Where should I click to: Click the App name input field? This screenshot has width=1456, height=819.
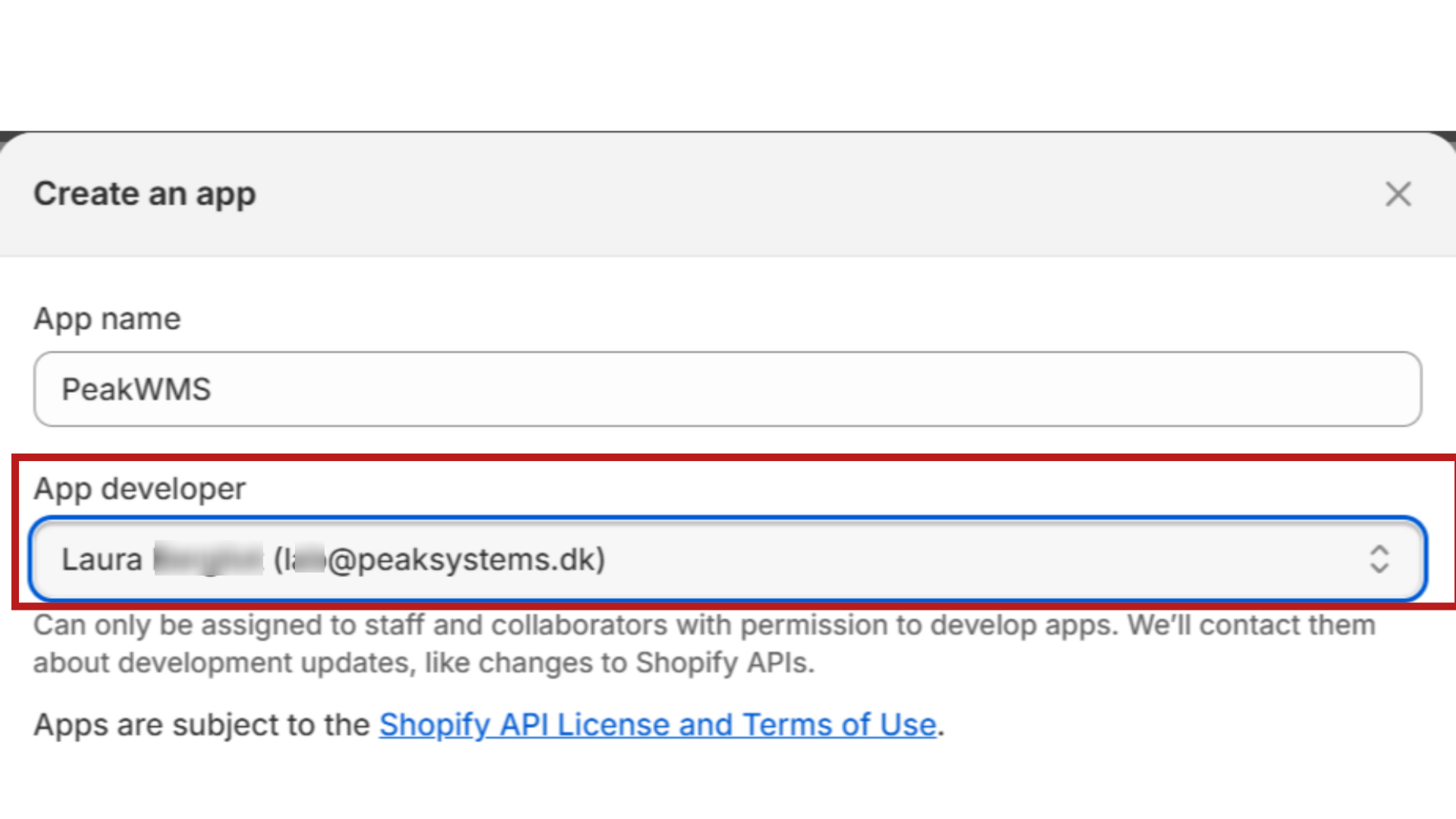click(x=727, y=389)
